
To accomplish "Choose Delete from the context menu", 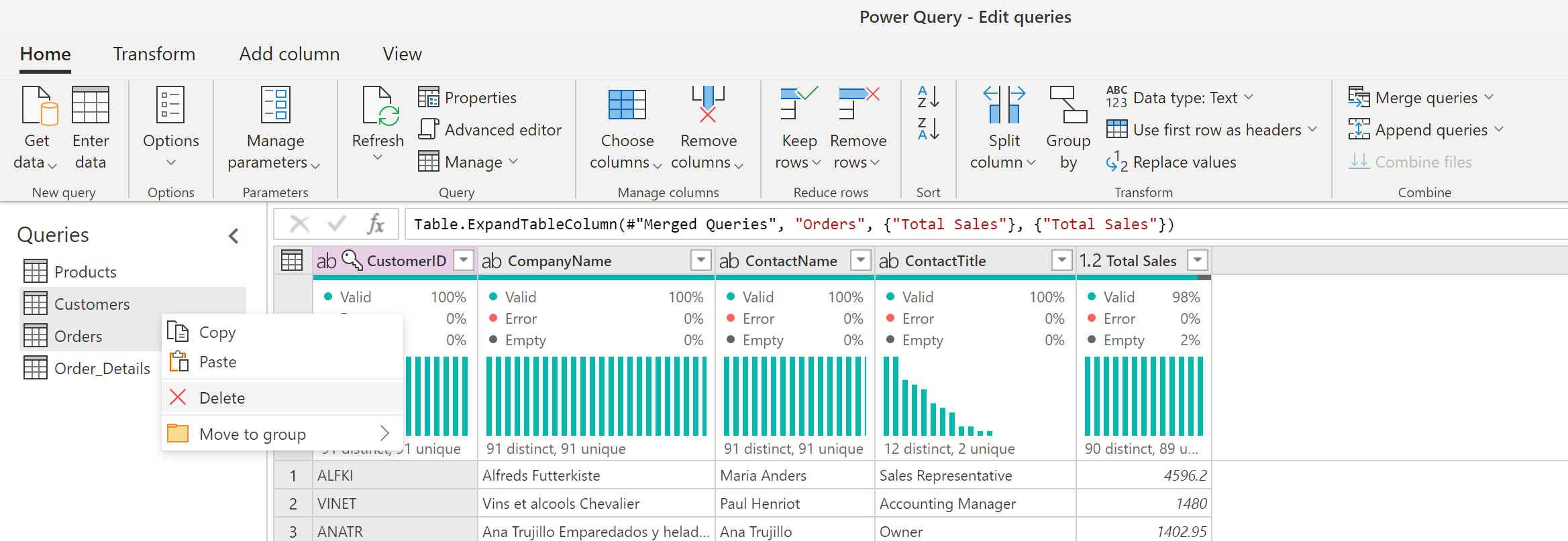I will click(221, 398).
